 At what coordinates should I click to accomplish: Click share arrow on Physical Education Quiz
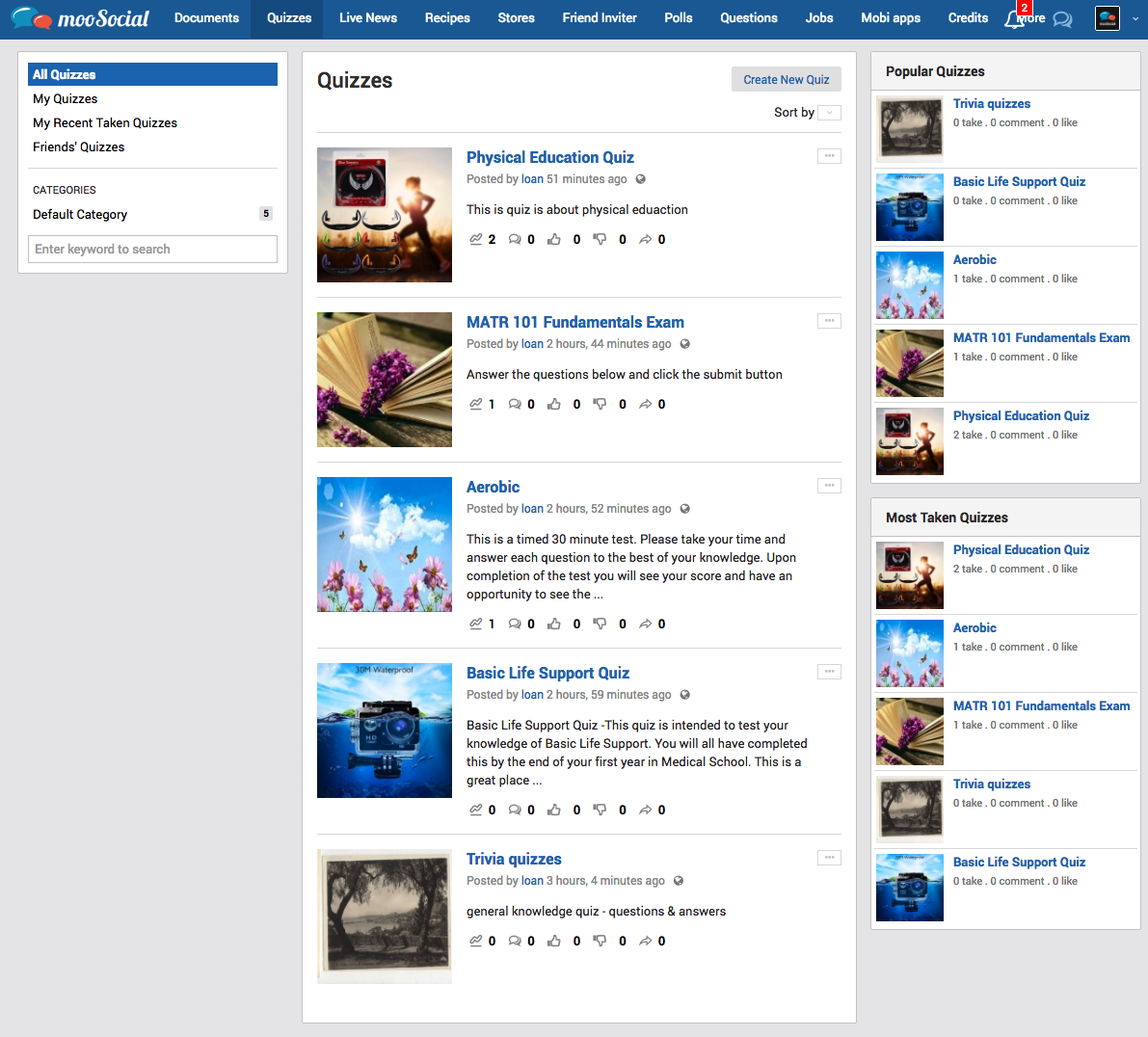645,239
